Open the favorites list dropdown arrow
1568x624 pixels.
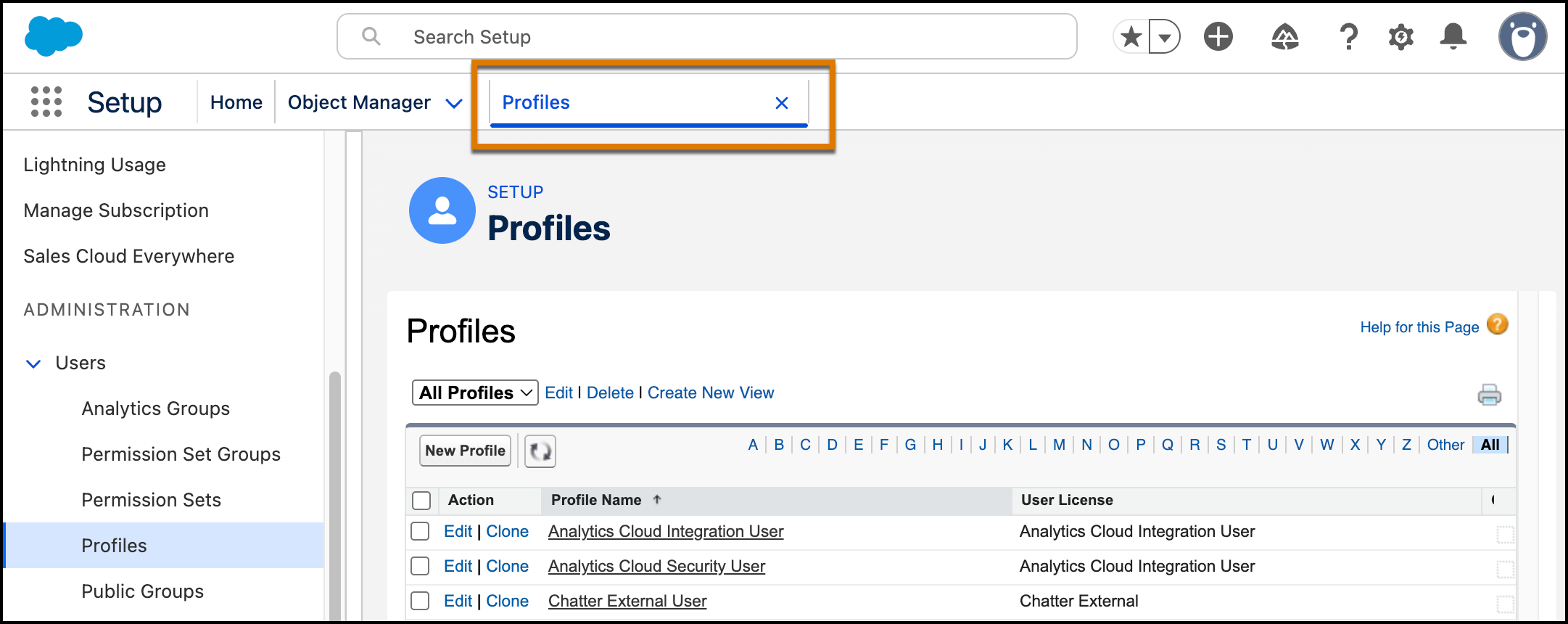[x=1165, y=36]
